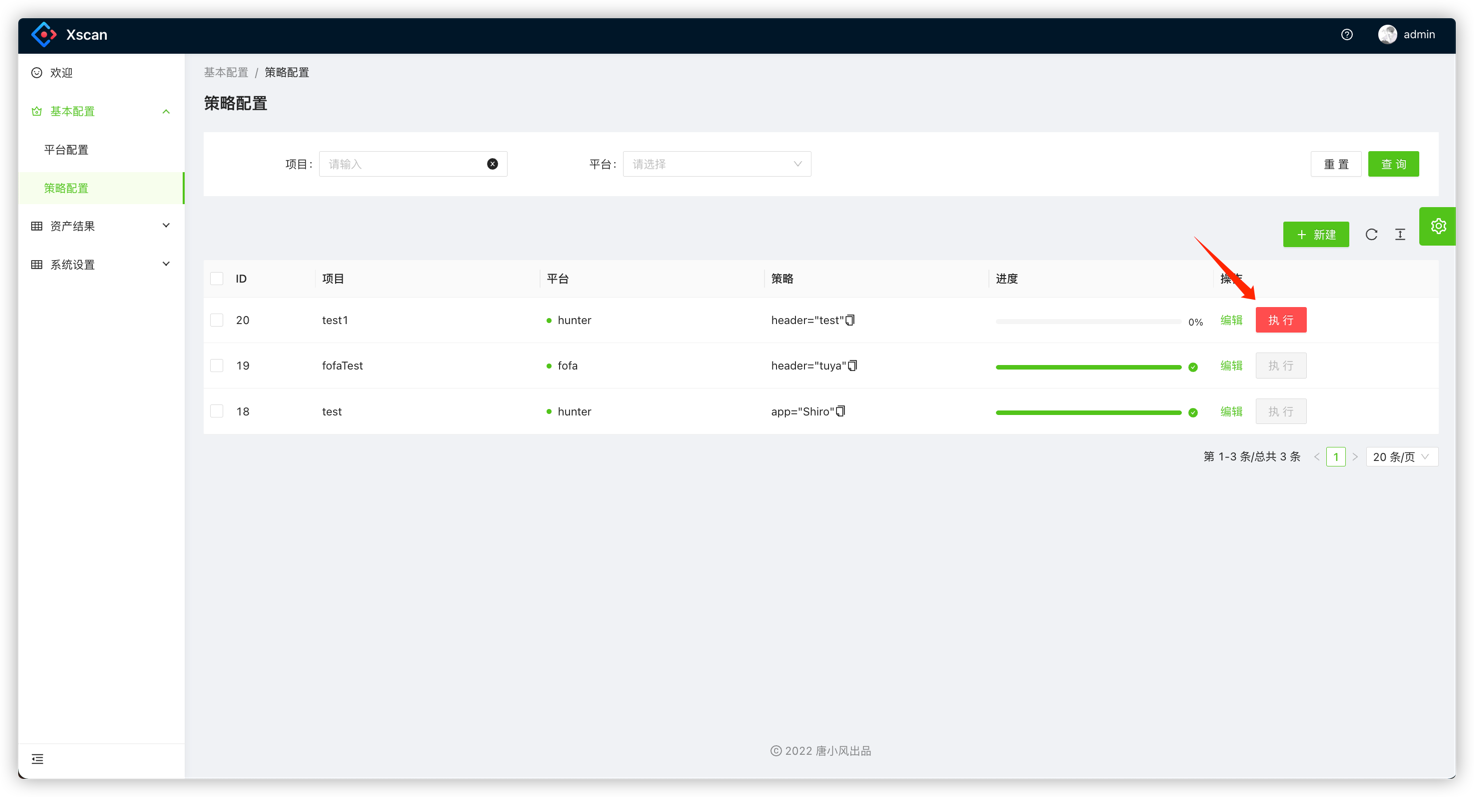The width and height of the screenshot is (1474, 797).
Task: Click the Xscan logo icon
Action: point(44,34)
